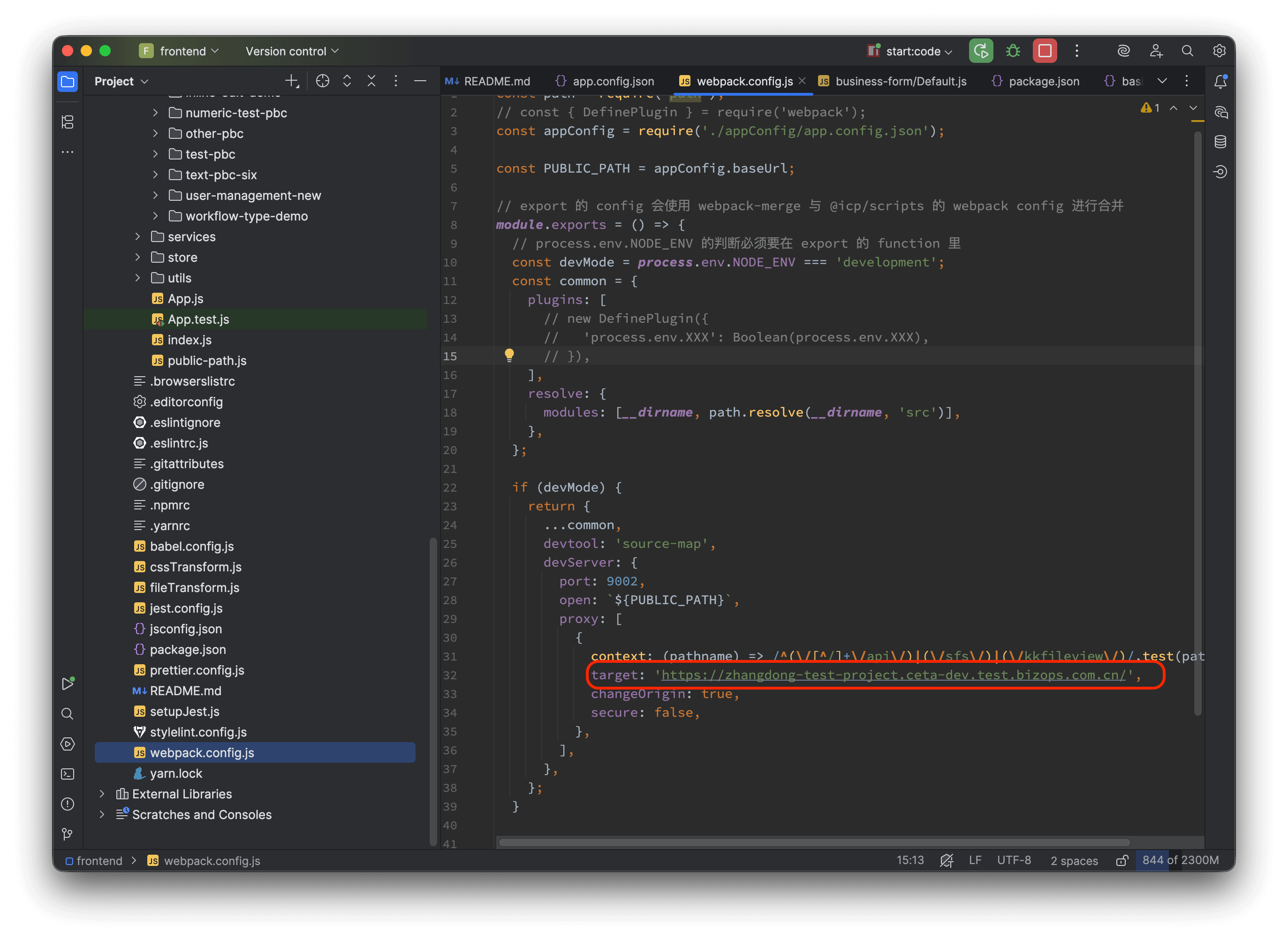Open editor tabs options menu
1288x941 pixels.
[x=1187, y=82]
